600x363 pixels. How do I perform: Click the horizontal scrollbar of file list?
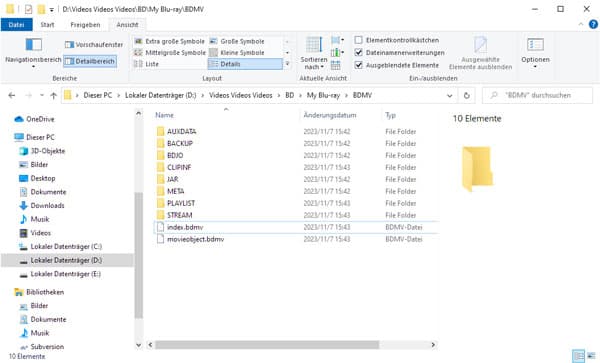coord(267,345)
